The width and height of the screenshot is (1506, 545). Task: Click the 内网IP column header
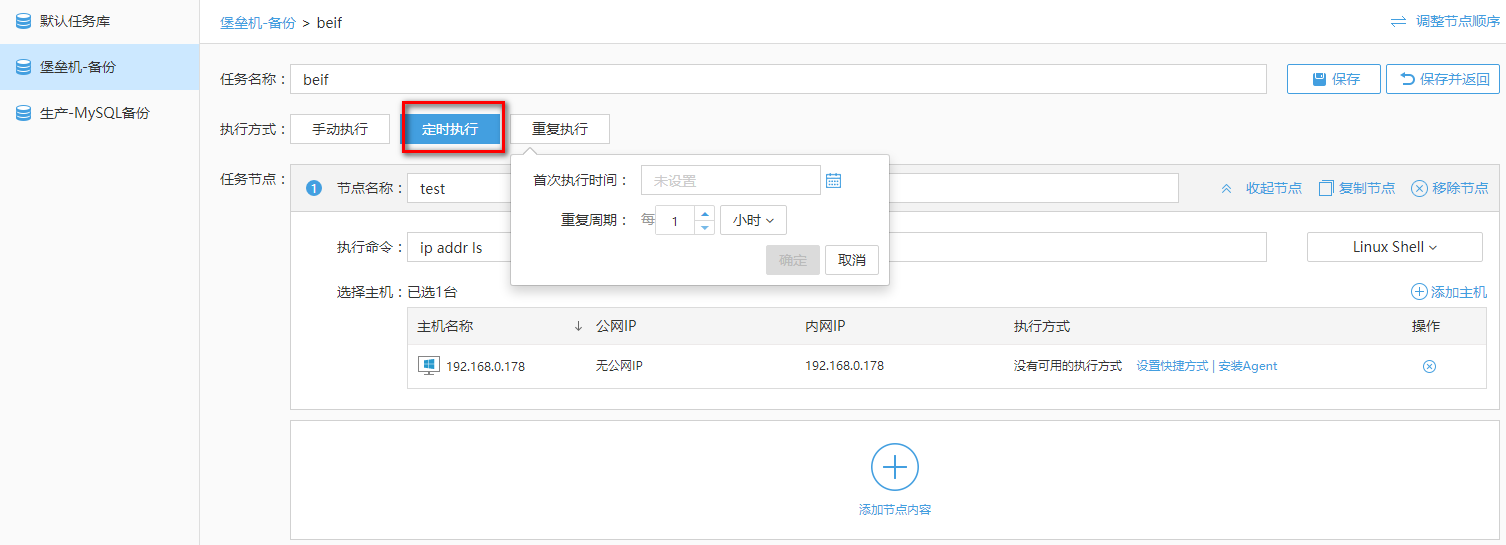coord(825,326)
